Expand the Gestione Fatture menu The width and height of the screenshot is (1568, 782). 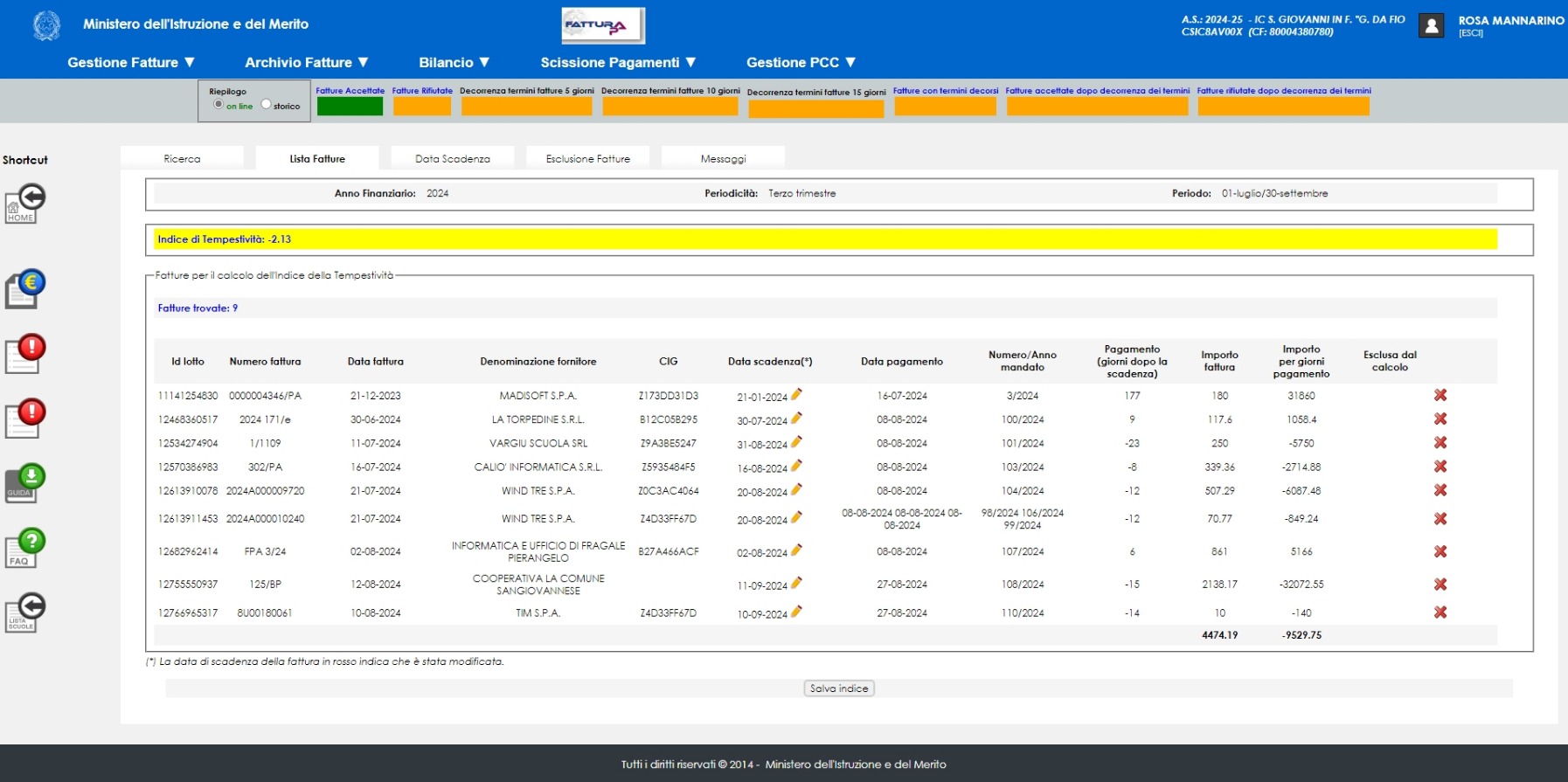pyautogui.click(x=131, y=63)
